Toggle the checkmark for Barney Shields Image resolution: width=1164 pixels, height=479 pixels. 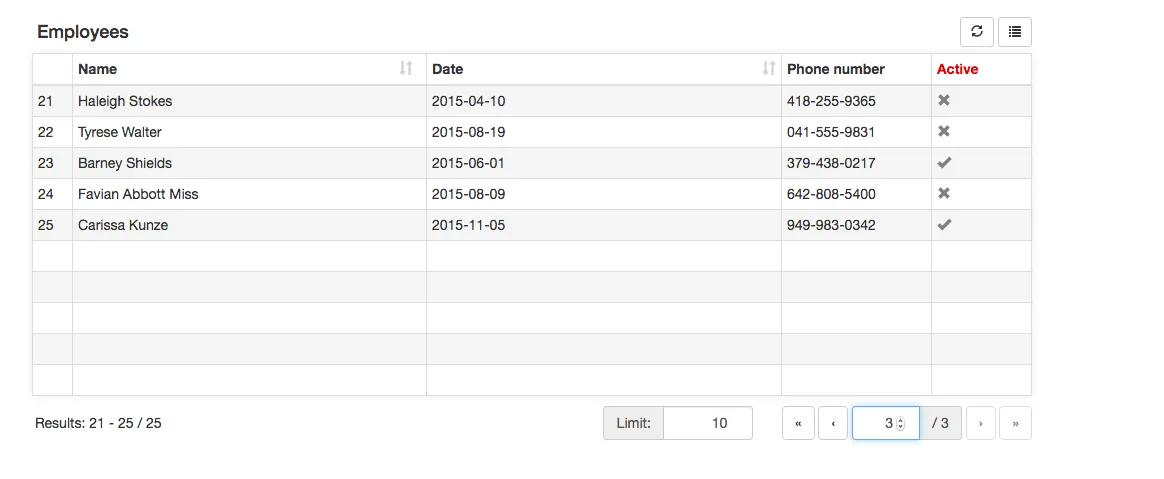[x=943, y=163]
